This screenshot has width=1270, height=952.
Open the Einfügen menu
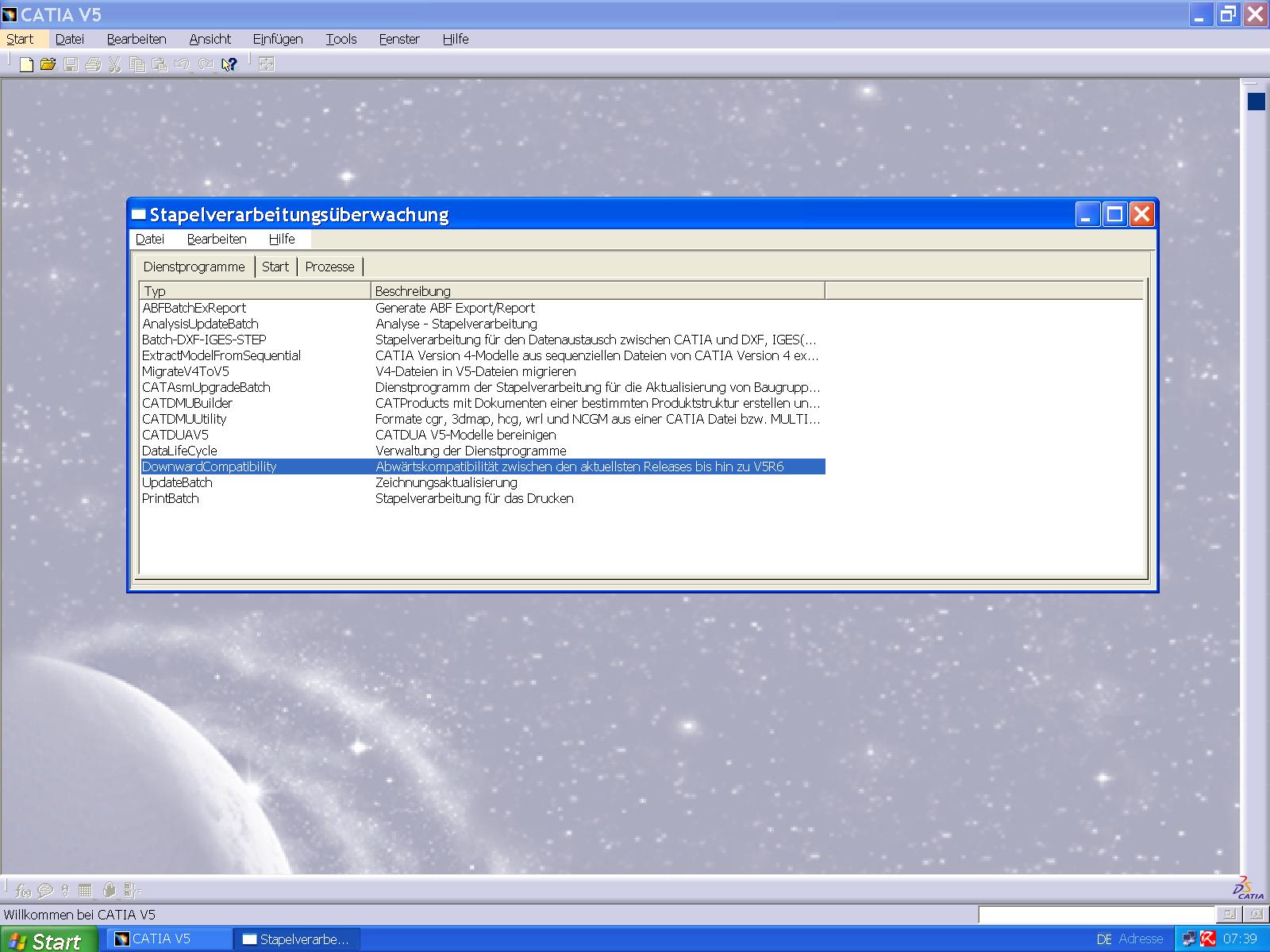[278, 39]
